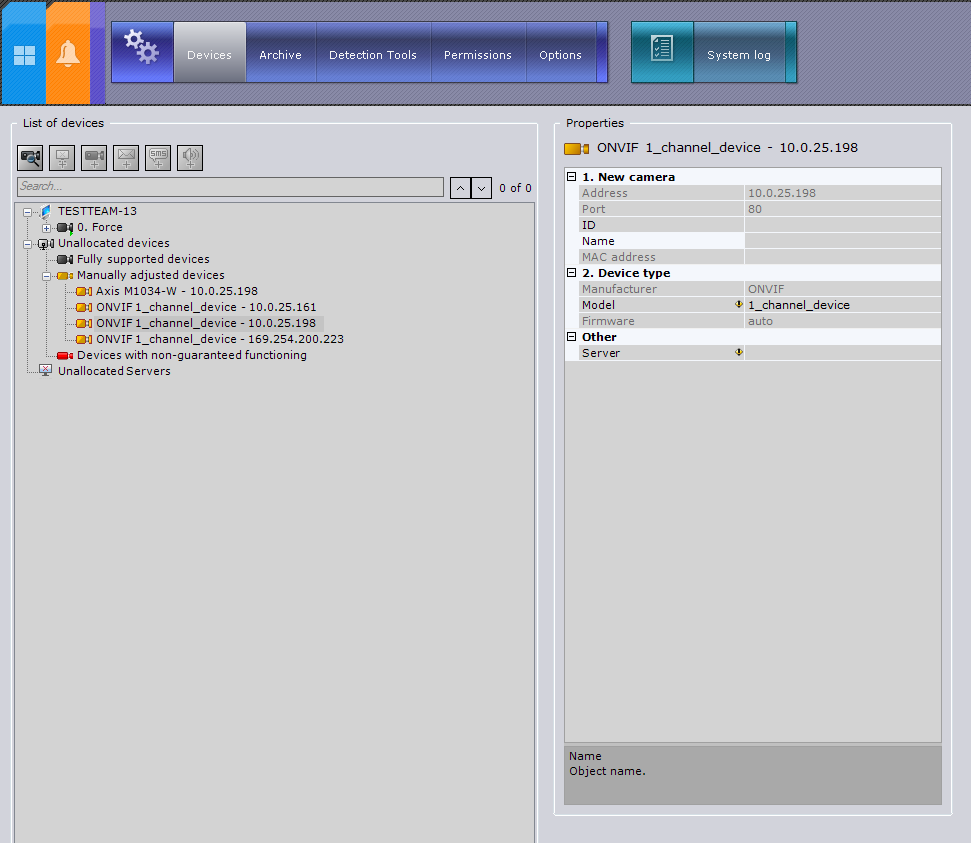Screen dimensions: 971x843
Task: Open the alarms bell panel
Action: click(68, 54)
